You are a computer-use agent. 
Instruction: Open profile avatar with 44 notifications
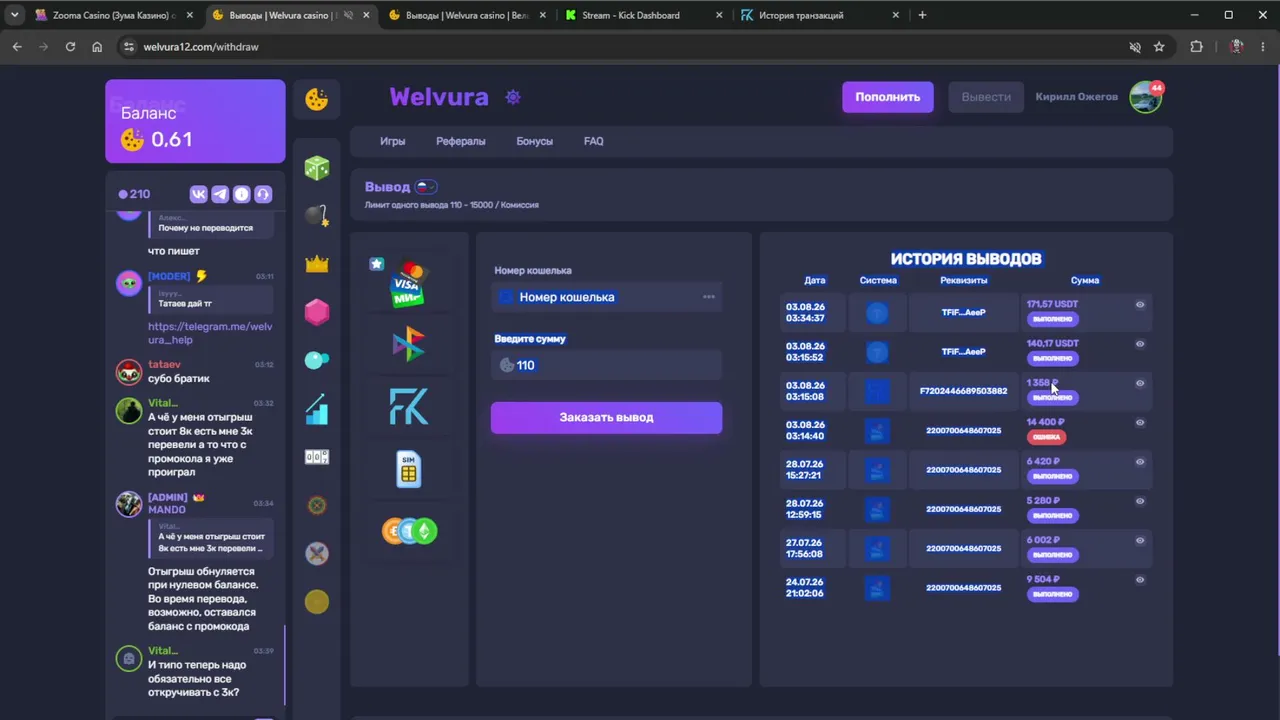[1146, 97]
